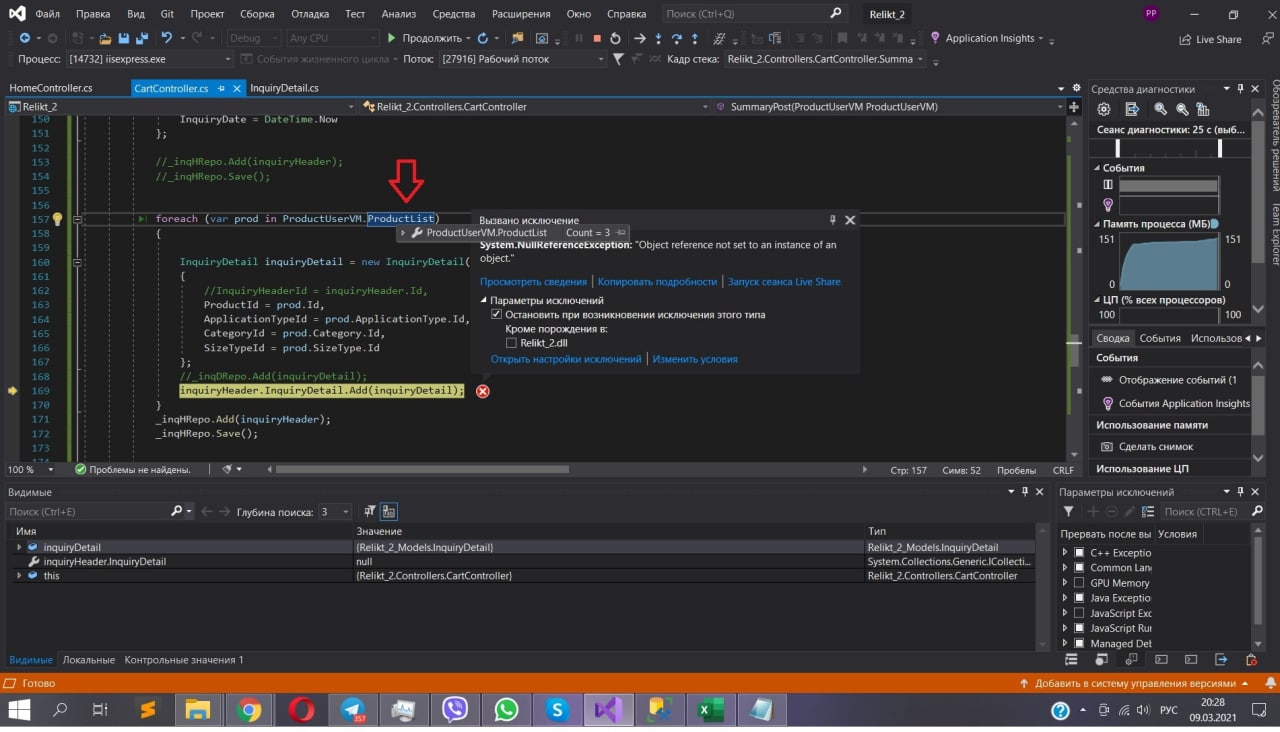Click the Save All icon in toolbar

(142, 38)
